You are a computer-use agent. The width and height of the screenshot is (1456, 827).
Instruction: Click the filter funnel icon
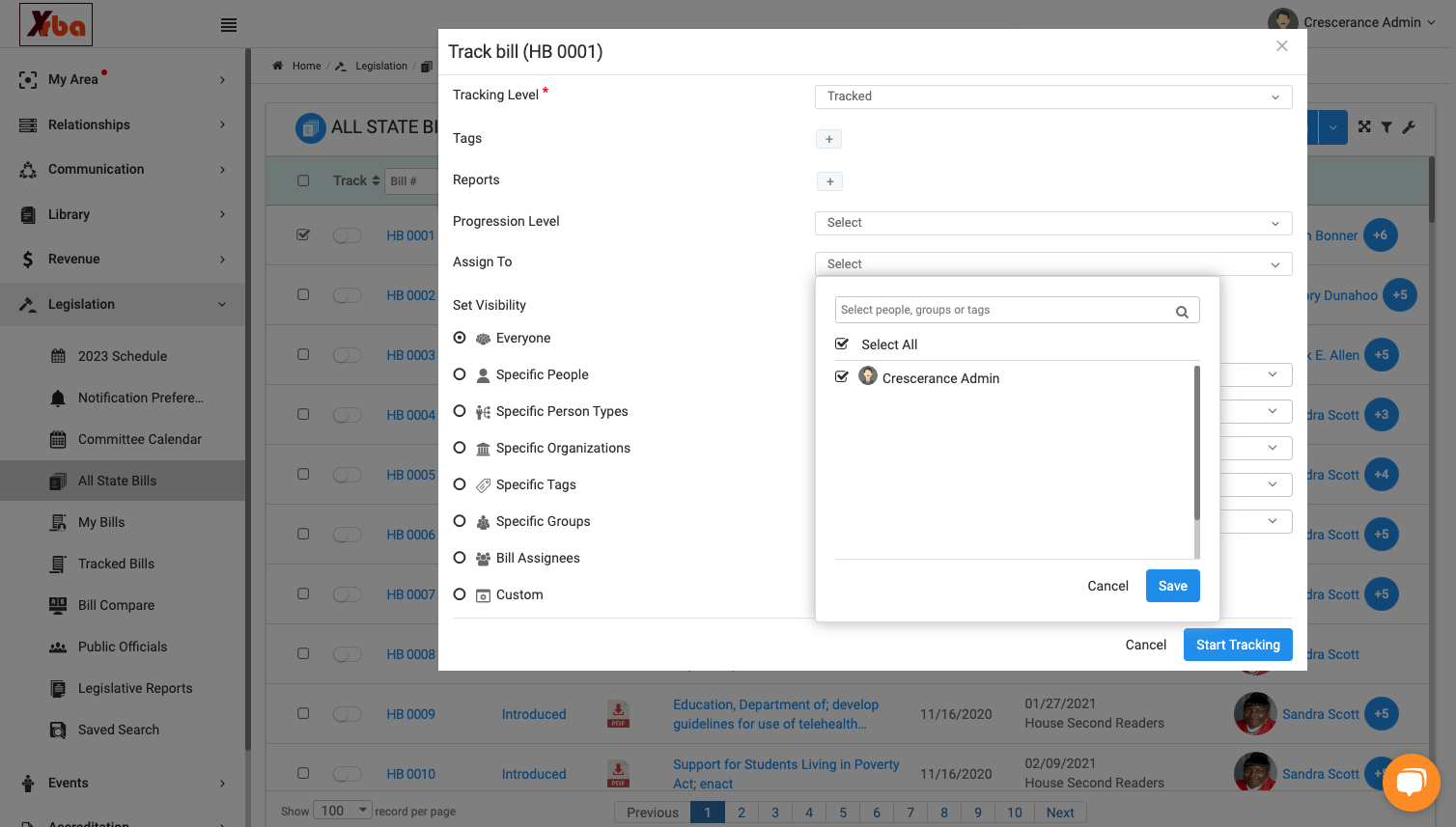1386,127
